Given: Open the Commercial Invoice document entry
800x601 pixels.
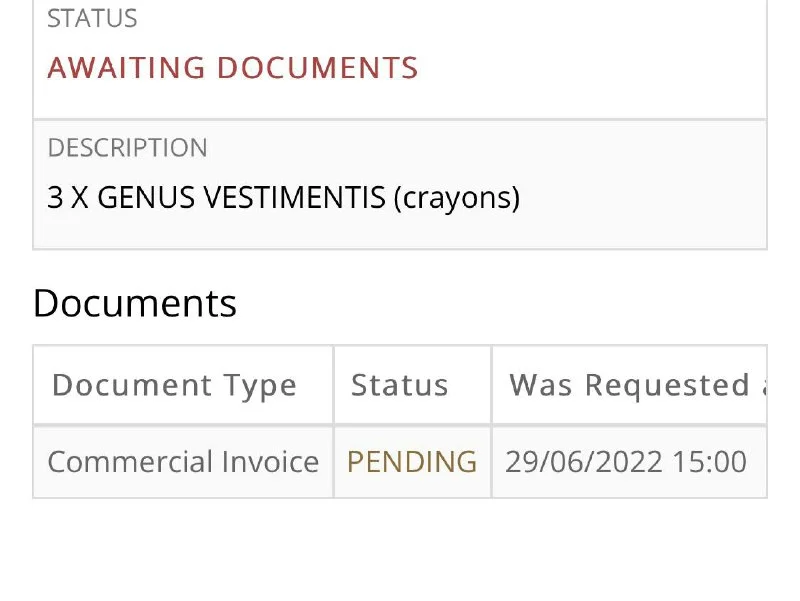Looking at the screenshot, I should (x=183, y=462).
